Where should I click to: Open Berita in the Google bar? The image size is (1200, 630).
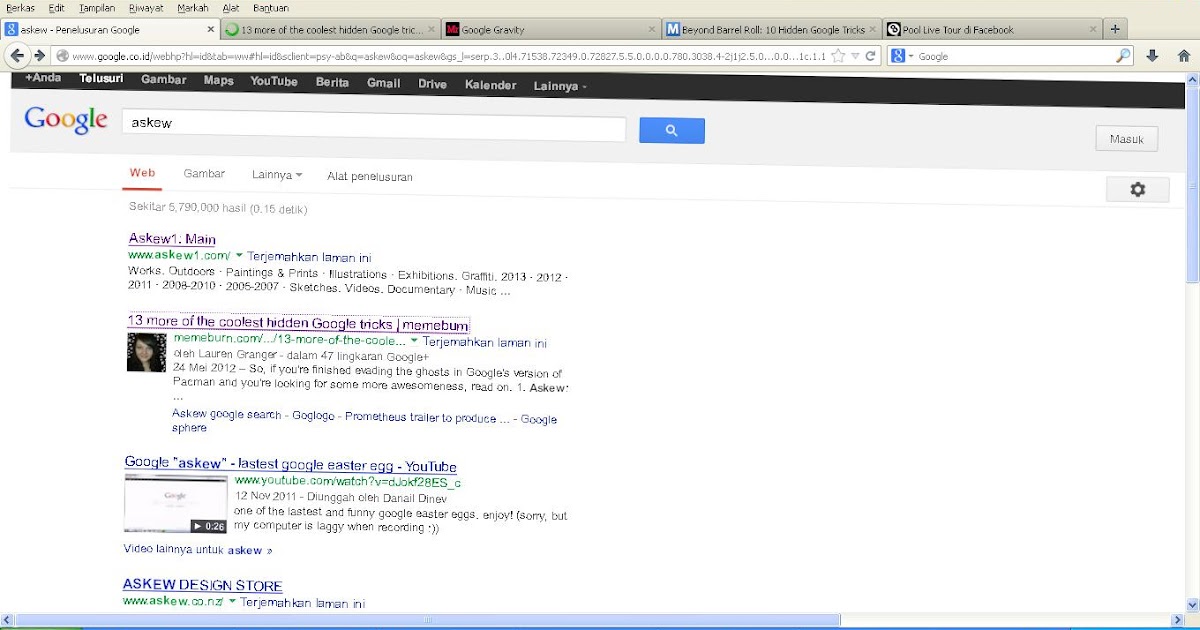333,84
